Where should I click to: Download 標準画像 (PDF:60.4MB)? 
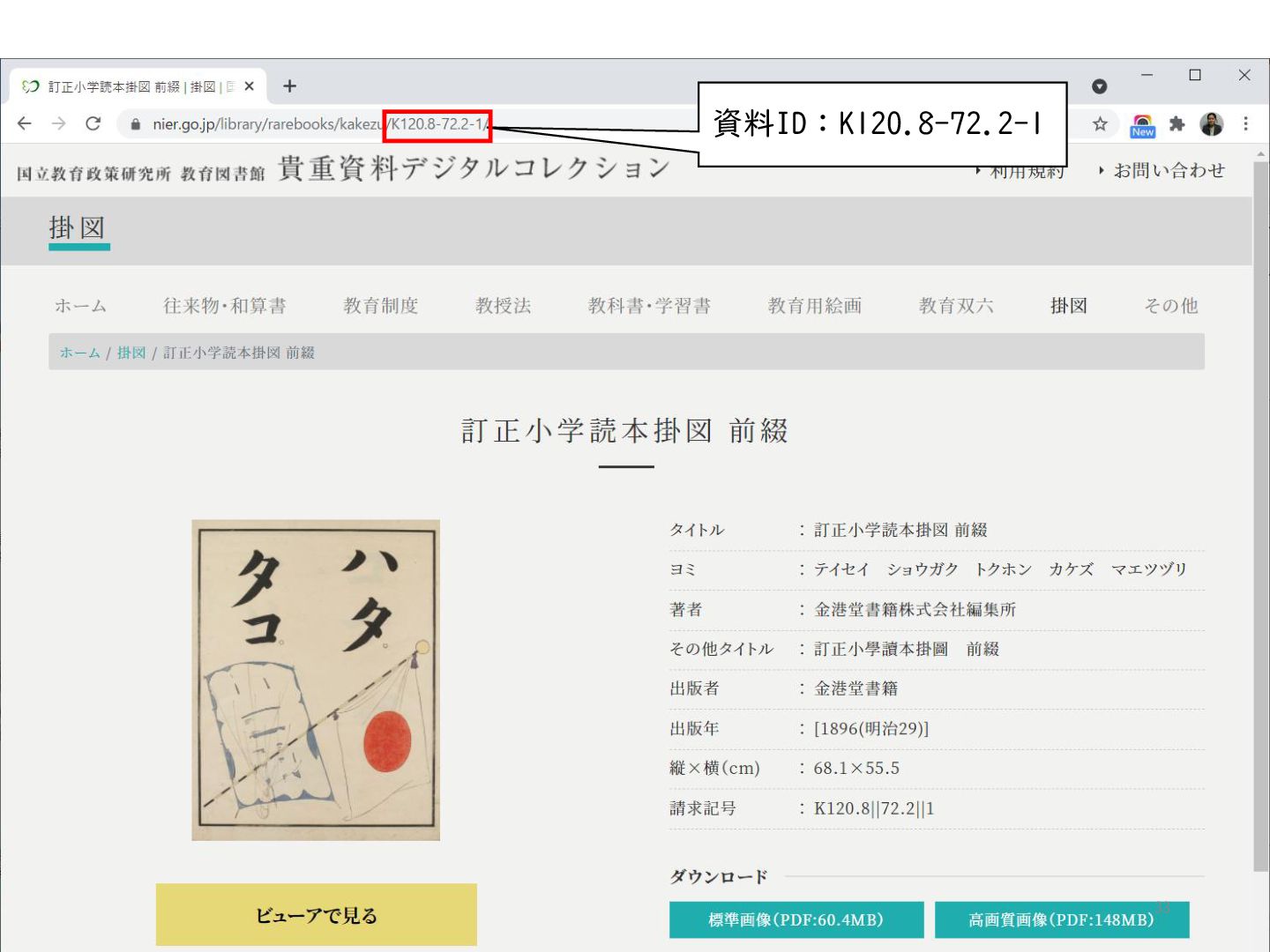[796, 919]
